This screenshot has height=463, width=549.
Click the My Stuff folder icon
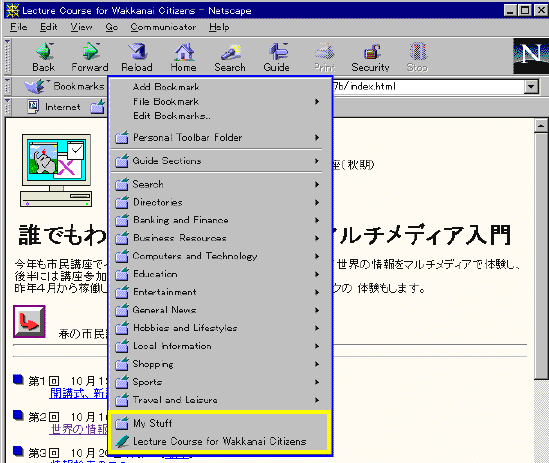pyautogui.click(x=122, y=423)
